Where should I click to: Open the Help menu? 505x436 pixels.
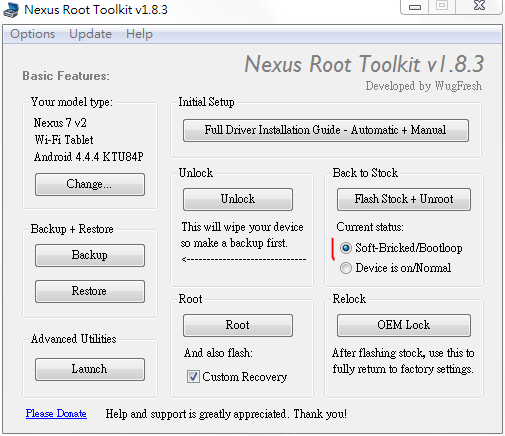tap(139, 34)
